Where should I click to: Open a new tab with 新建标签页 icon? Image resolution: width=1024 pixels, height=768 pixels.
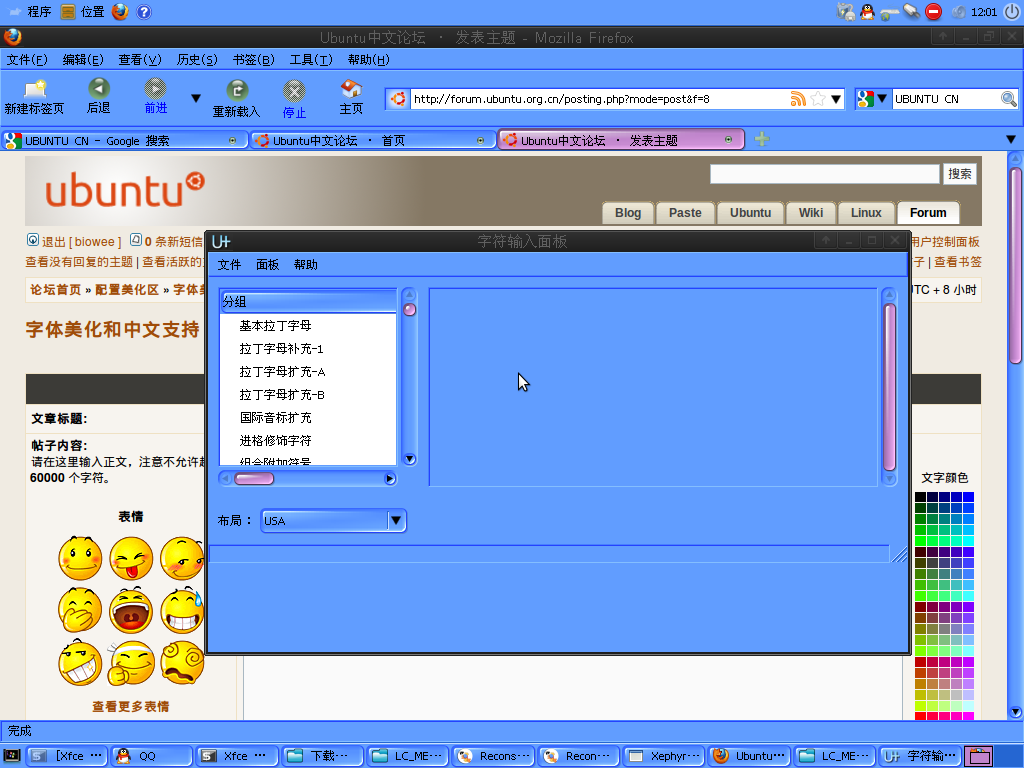tap(34, 89)
